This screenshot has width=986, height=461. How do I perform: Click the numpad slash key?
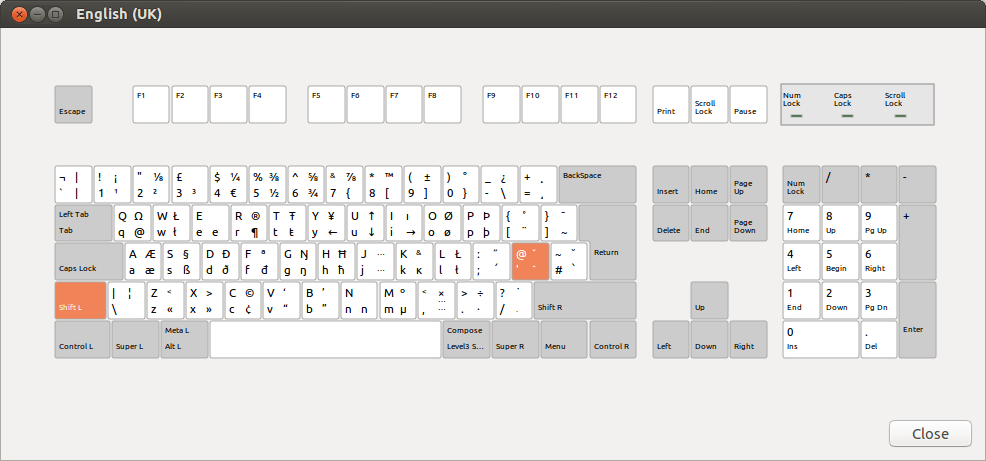coord(840,184)
